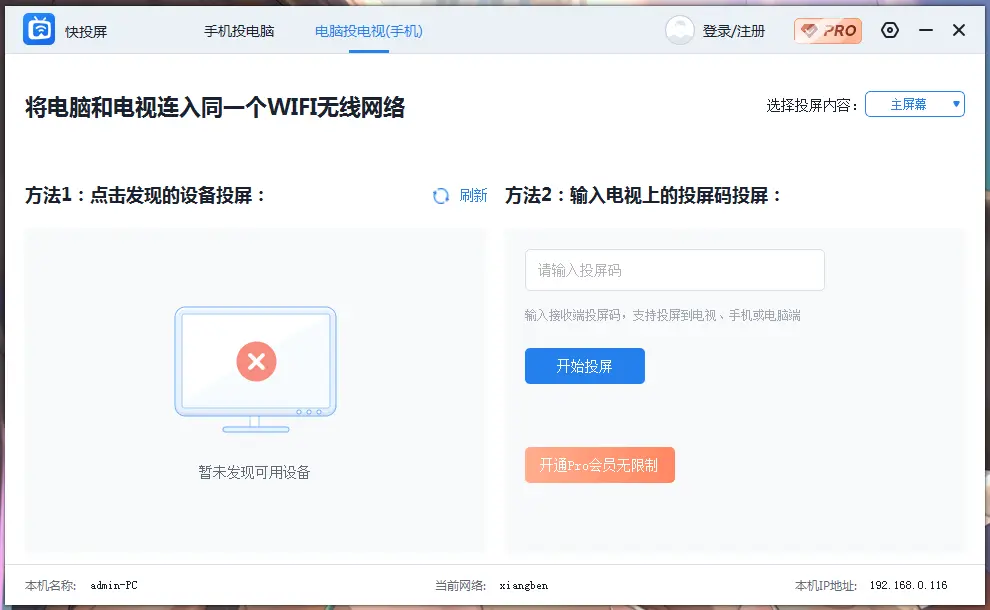This screenshot has height=610, width=990.
Task: Click the 开通Pro会员无限制 button
Action: click(600, 465)
